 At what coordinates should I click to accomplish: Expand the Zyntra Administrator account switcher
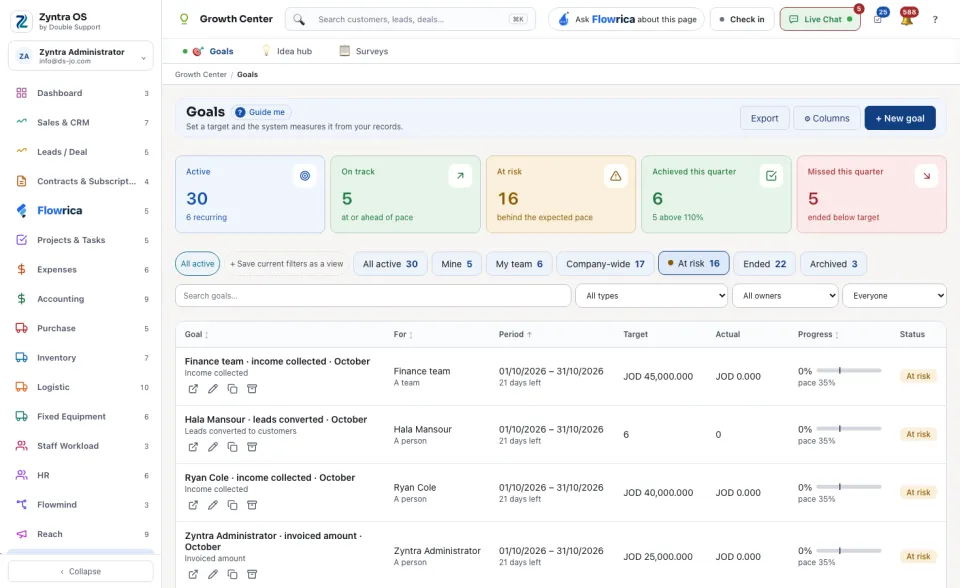click(x=81, y=56)
